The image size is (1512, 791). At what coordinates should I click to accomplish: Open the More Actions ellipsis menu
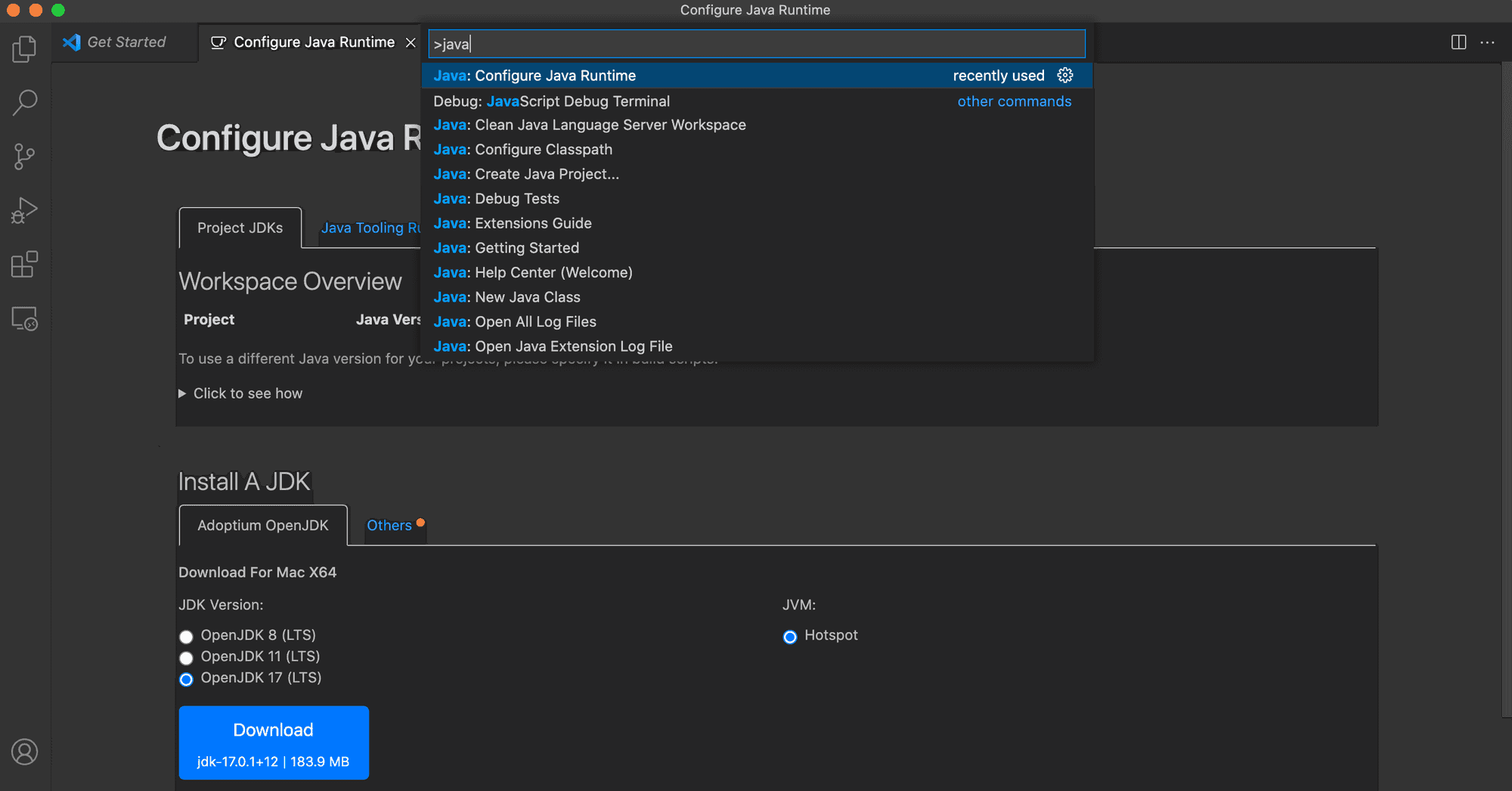(1488, 42)
